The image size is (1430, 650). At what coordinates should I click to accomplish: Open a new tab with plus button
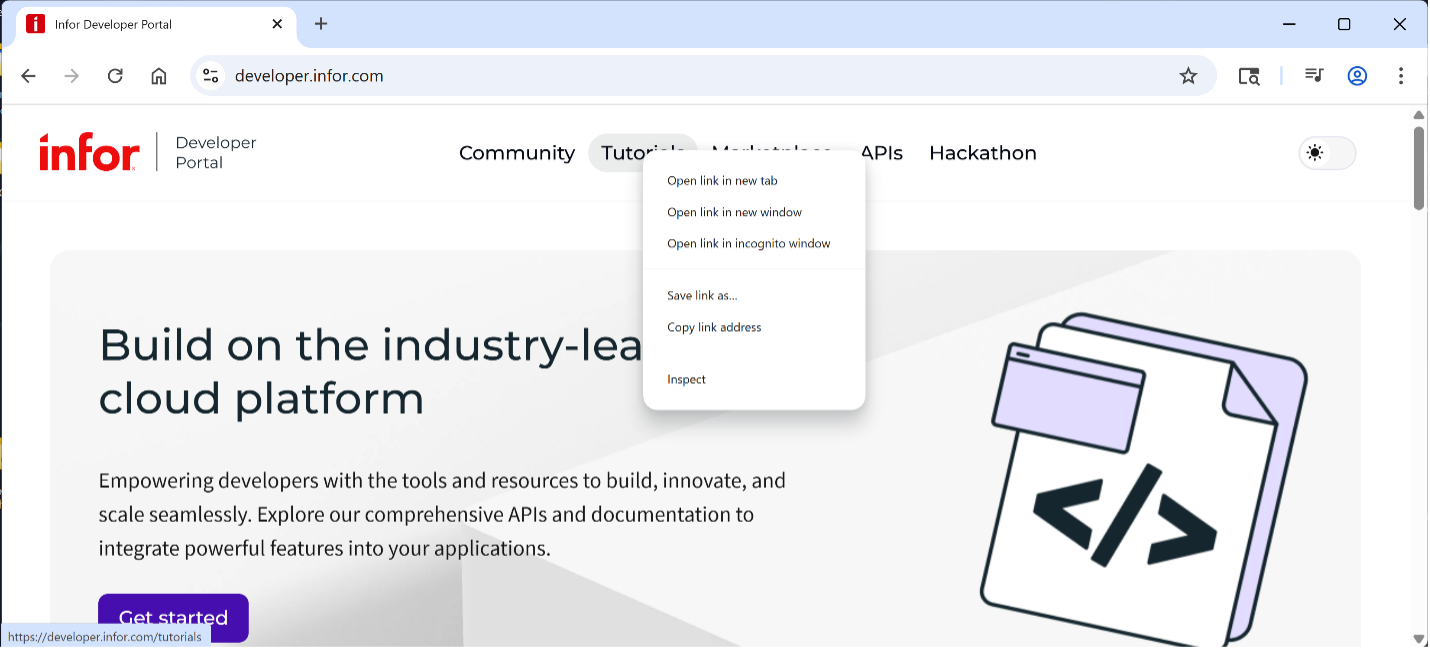click(x=321, y=24)
